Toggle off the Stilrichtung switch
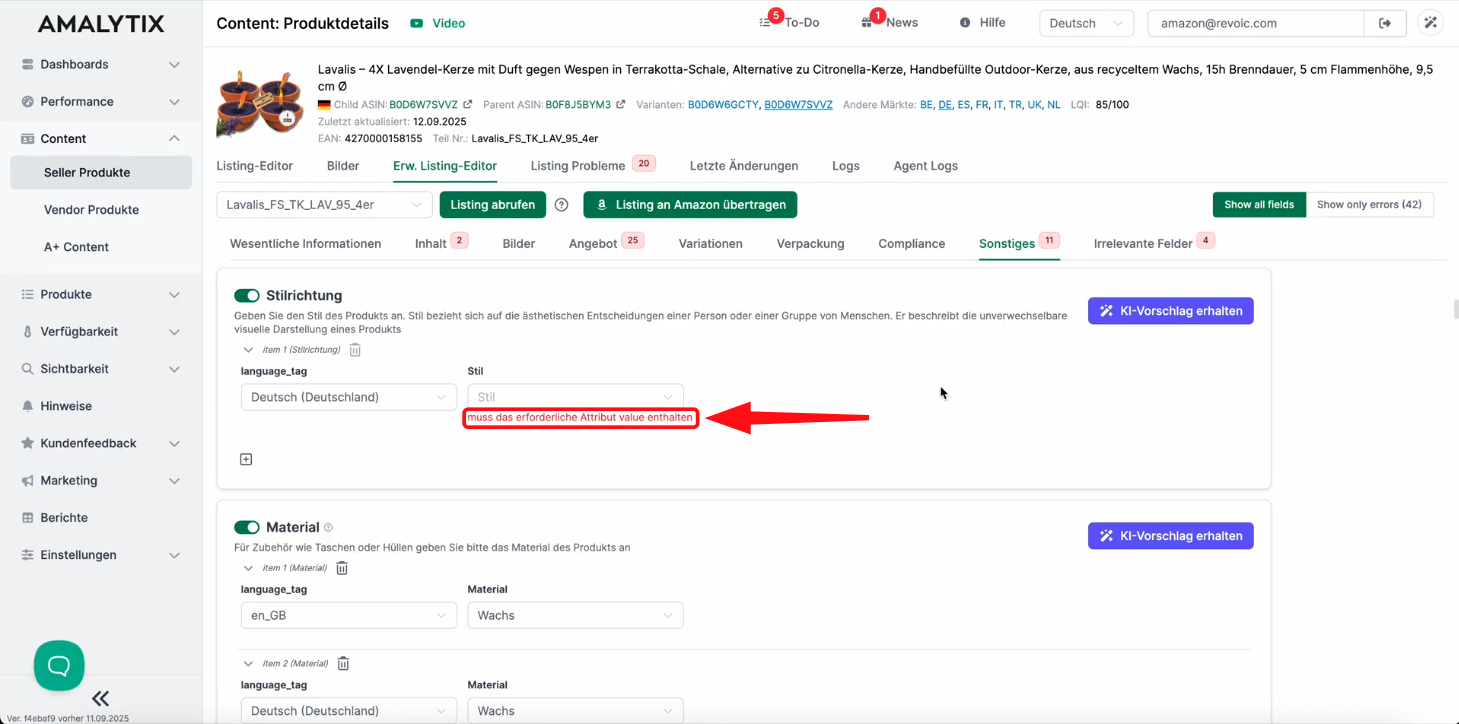This screenshot has width=1459, height=724. pyautogui.click(x=246, y=296)
